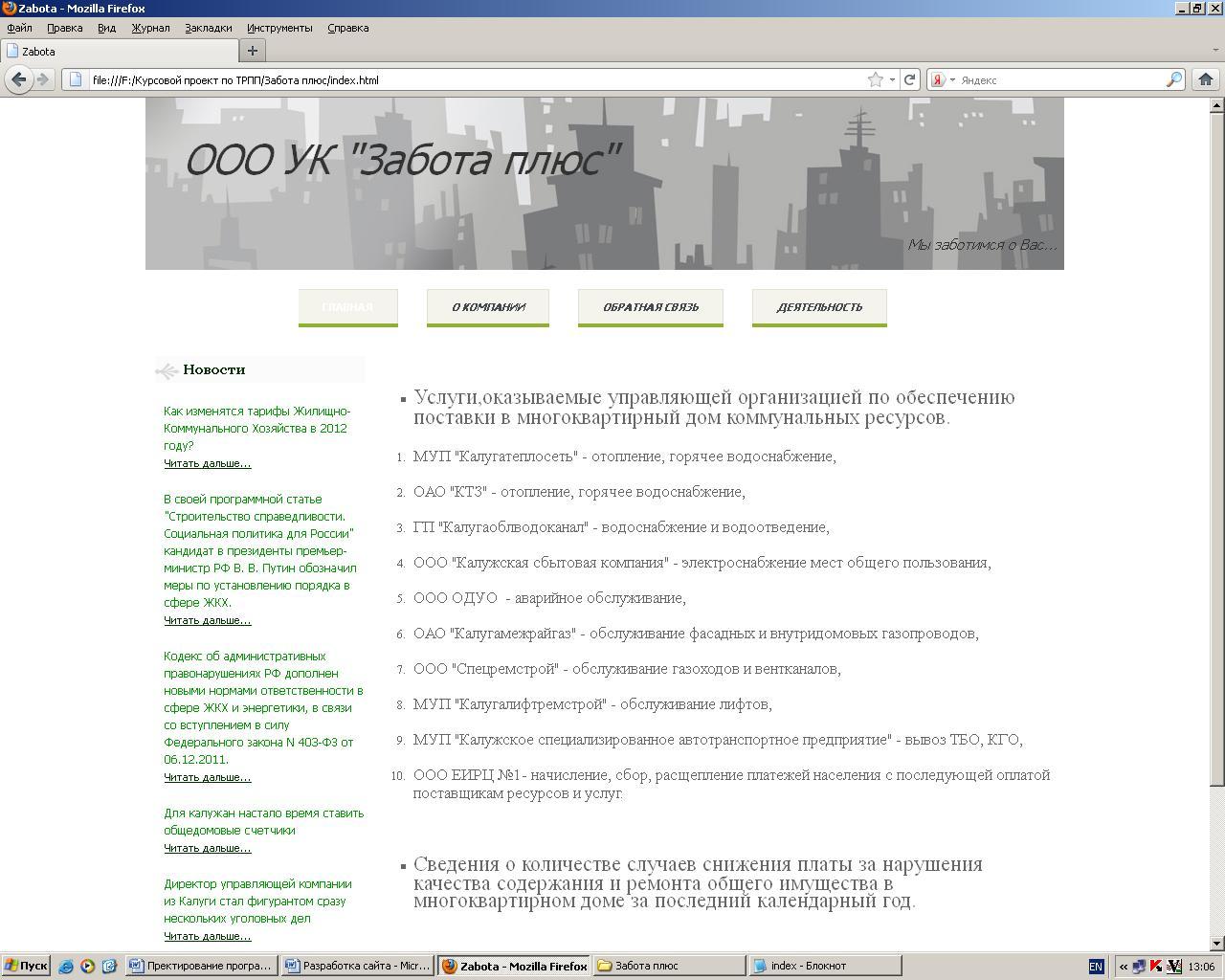
Task: Read more about the Калуга director criminal cases
Action: pos(207,936)
